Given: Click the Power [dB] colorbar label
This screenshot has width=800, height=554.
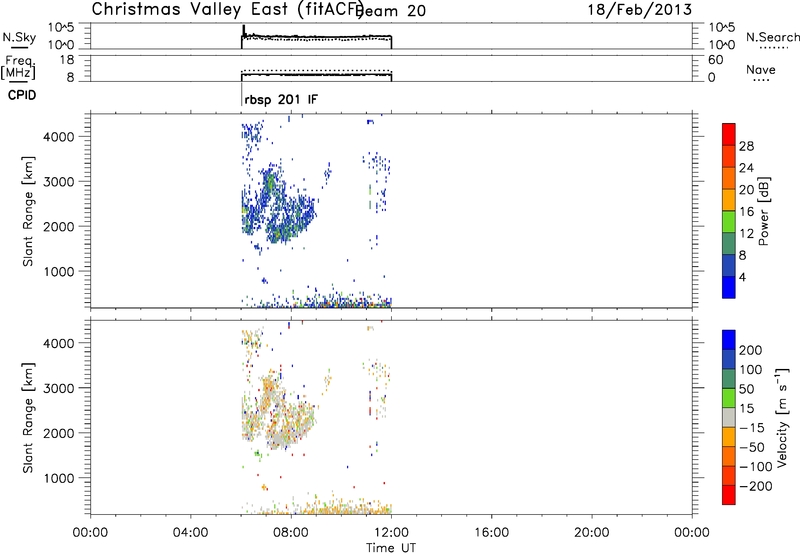Looking at the screenshot, I should tap(763, 211).
